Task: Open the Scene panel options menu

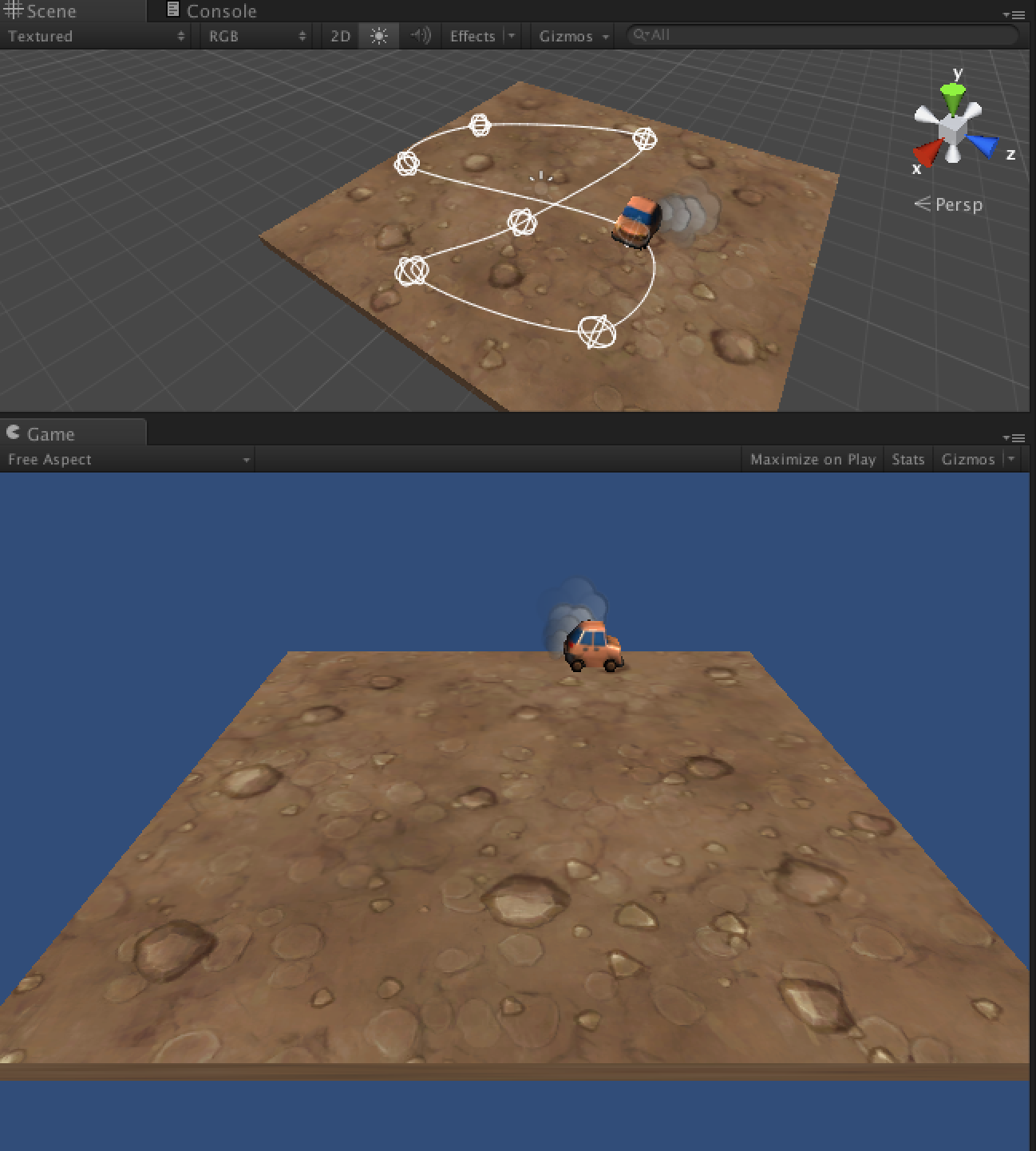Action: (x=1014, y=14)
